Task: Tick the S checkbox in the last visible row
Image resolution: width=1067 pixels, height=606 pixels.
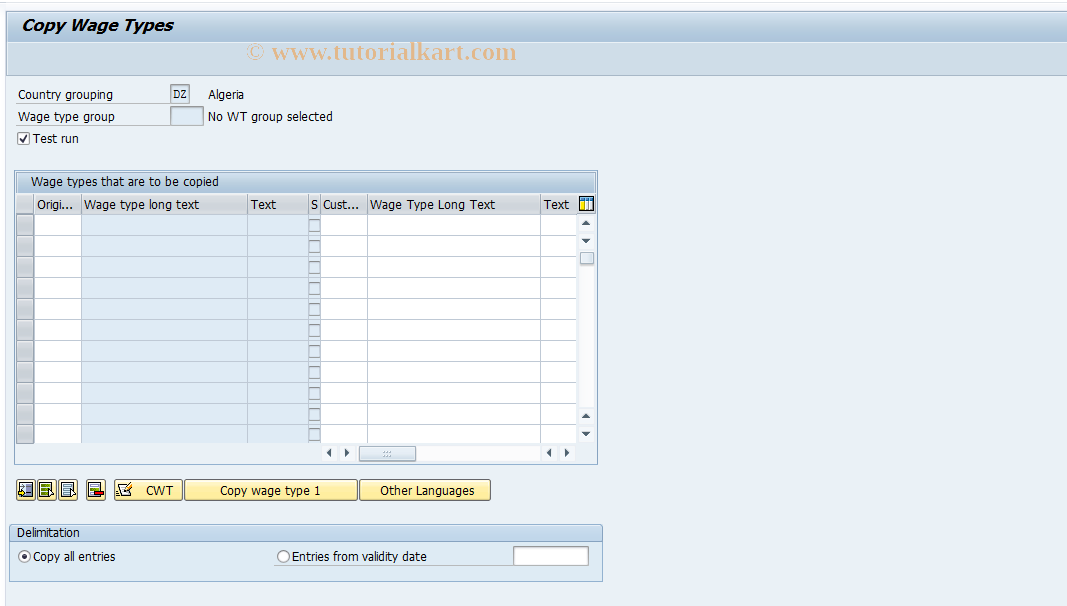Action: coord(314,434)
